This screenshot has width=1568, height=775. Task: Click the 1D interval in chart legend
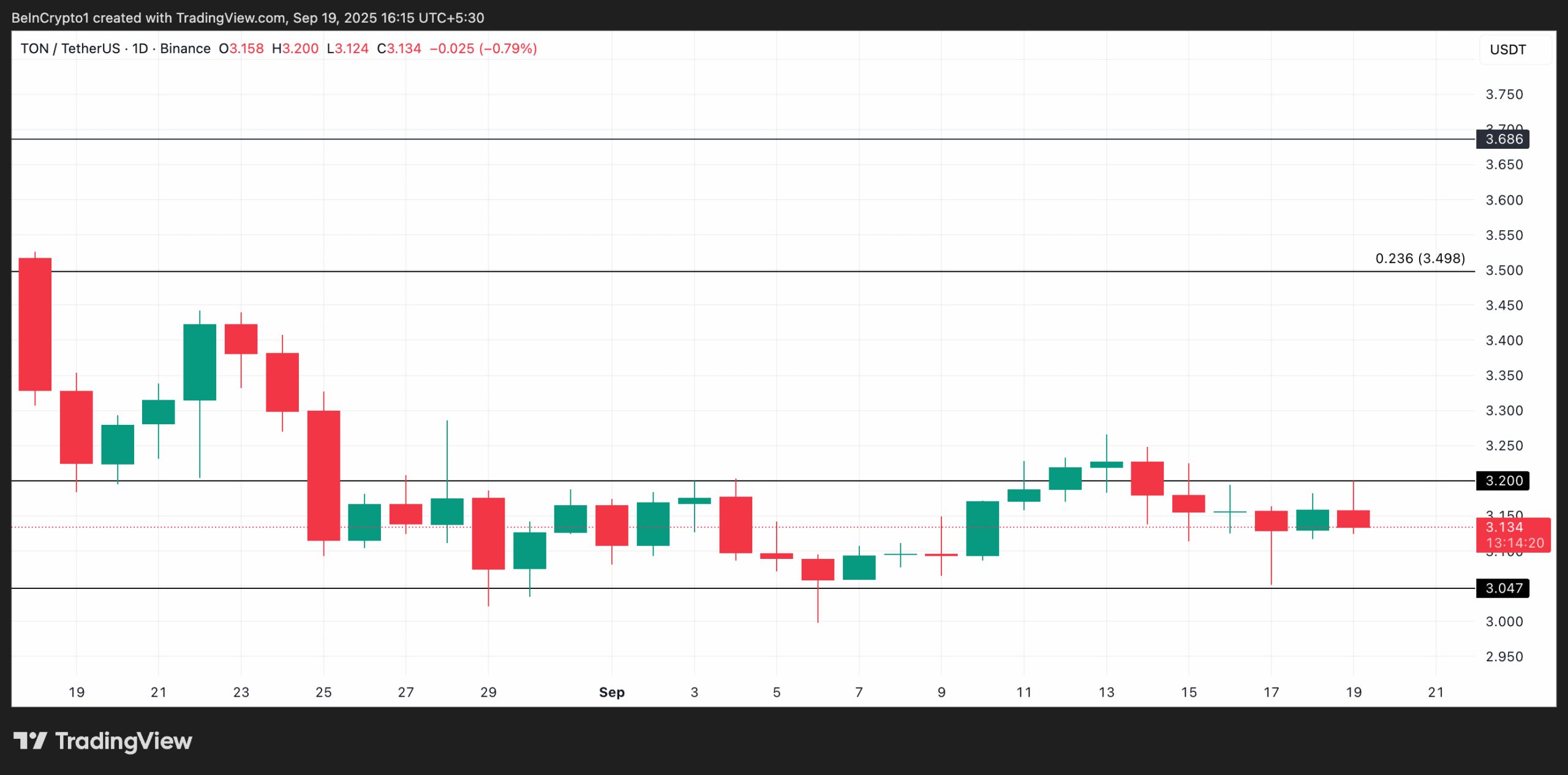(140, 48)
